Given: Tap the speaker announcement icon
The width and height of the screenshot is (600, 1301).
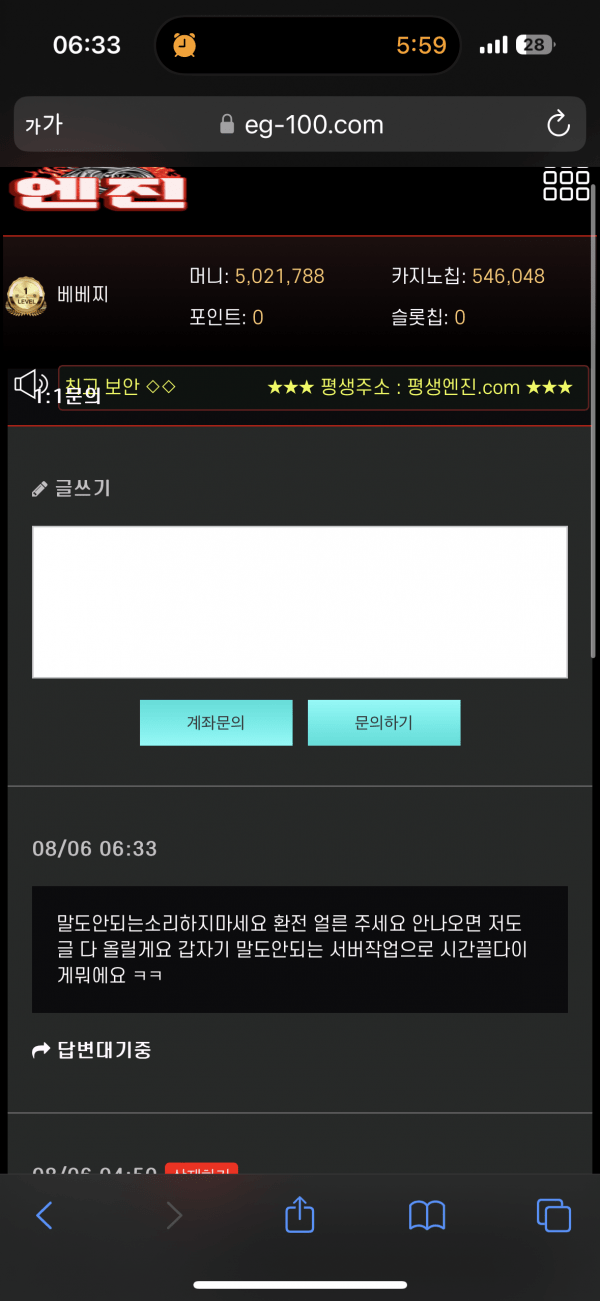Looking at the screenshot, I should pyautogui.click(x=31, y=383).
